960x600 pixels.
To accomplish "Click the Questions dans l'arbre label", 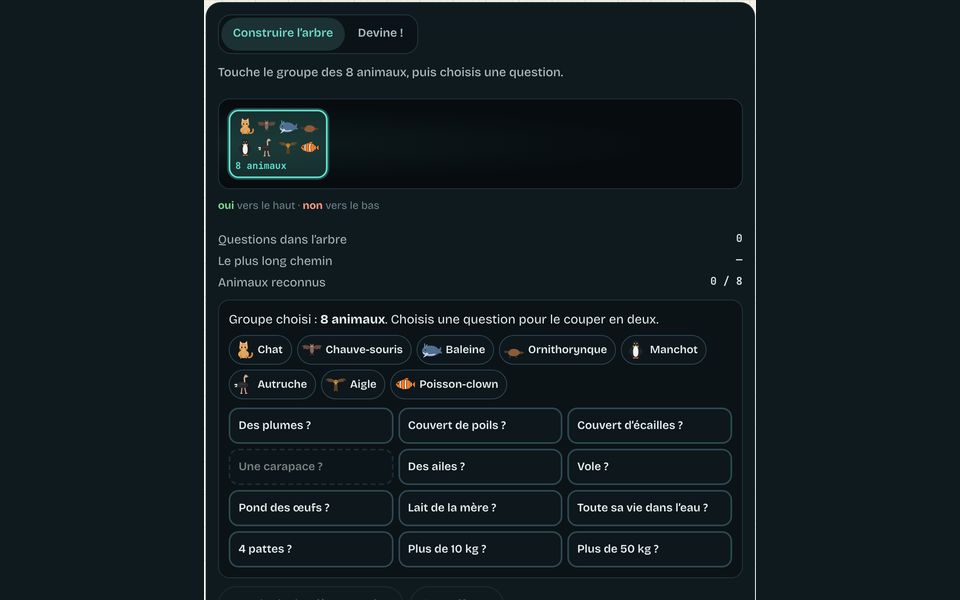I will 282,239.
